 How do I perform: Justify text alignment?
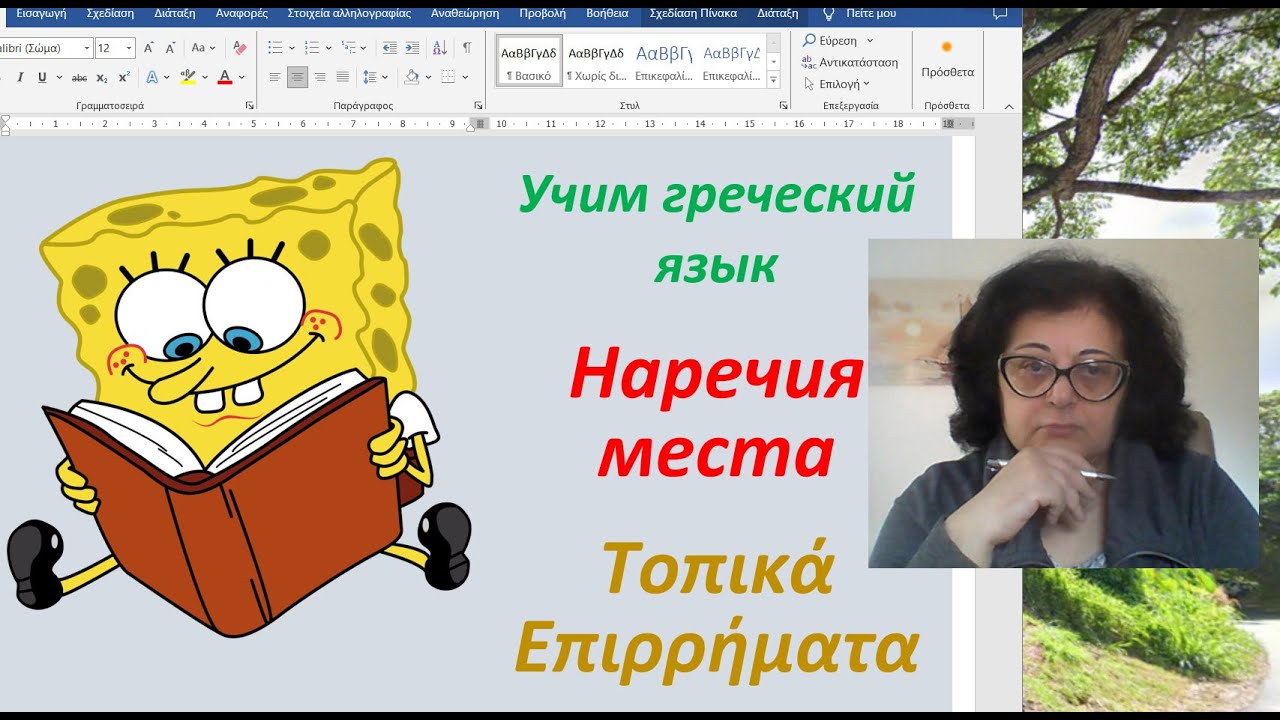click(x=342, y=77)
